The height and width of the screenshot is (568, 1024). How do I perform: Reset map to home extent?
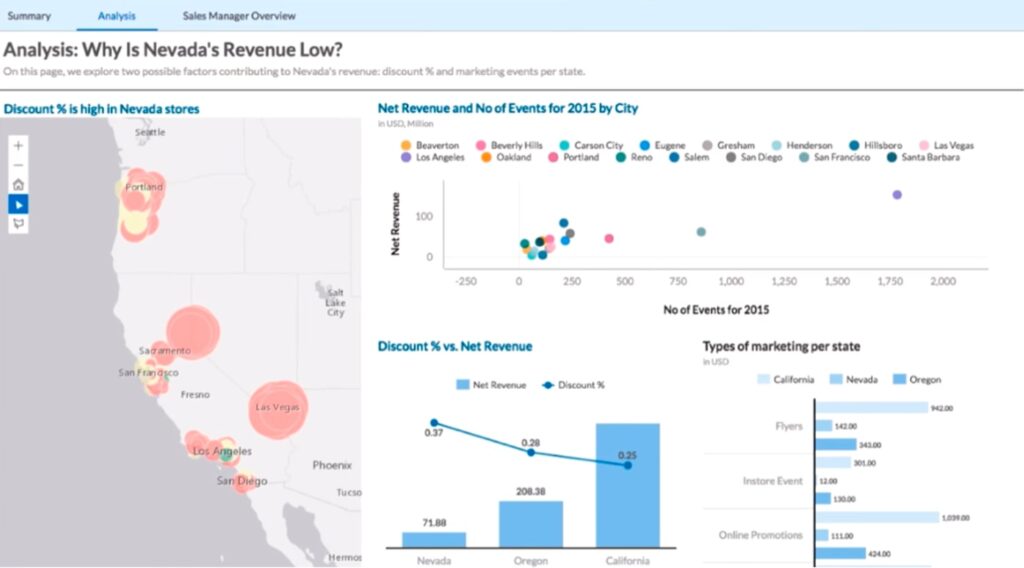(x=18, y=184)
